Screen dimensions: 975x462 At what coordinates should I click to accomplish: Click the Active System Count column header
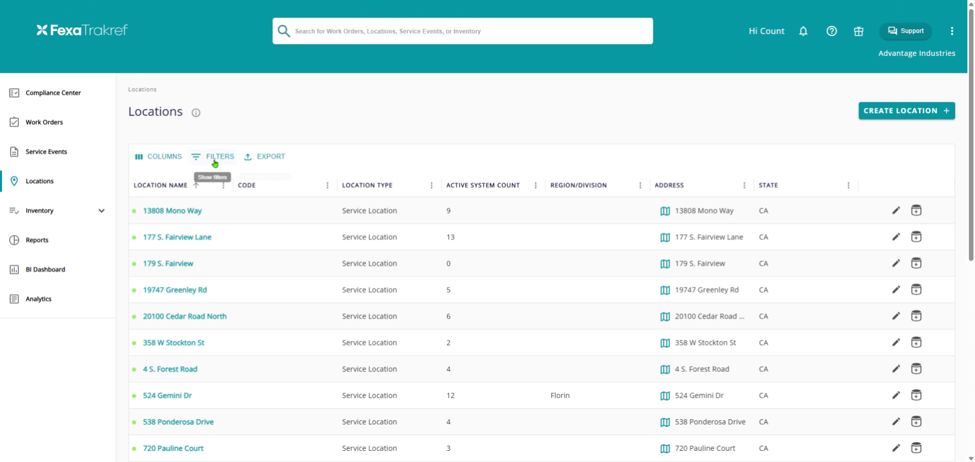483,185
